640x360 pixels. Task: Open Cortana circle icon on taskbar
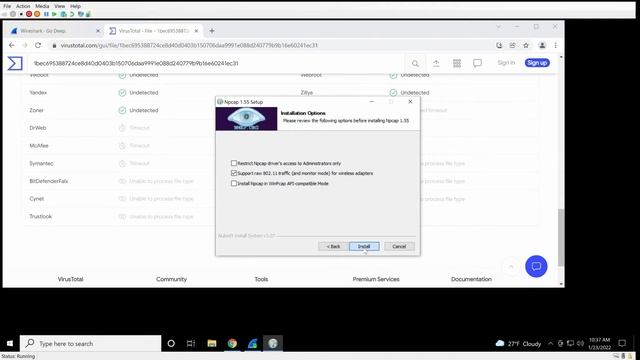[x=171, y=343]
